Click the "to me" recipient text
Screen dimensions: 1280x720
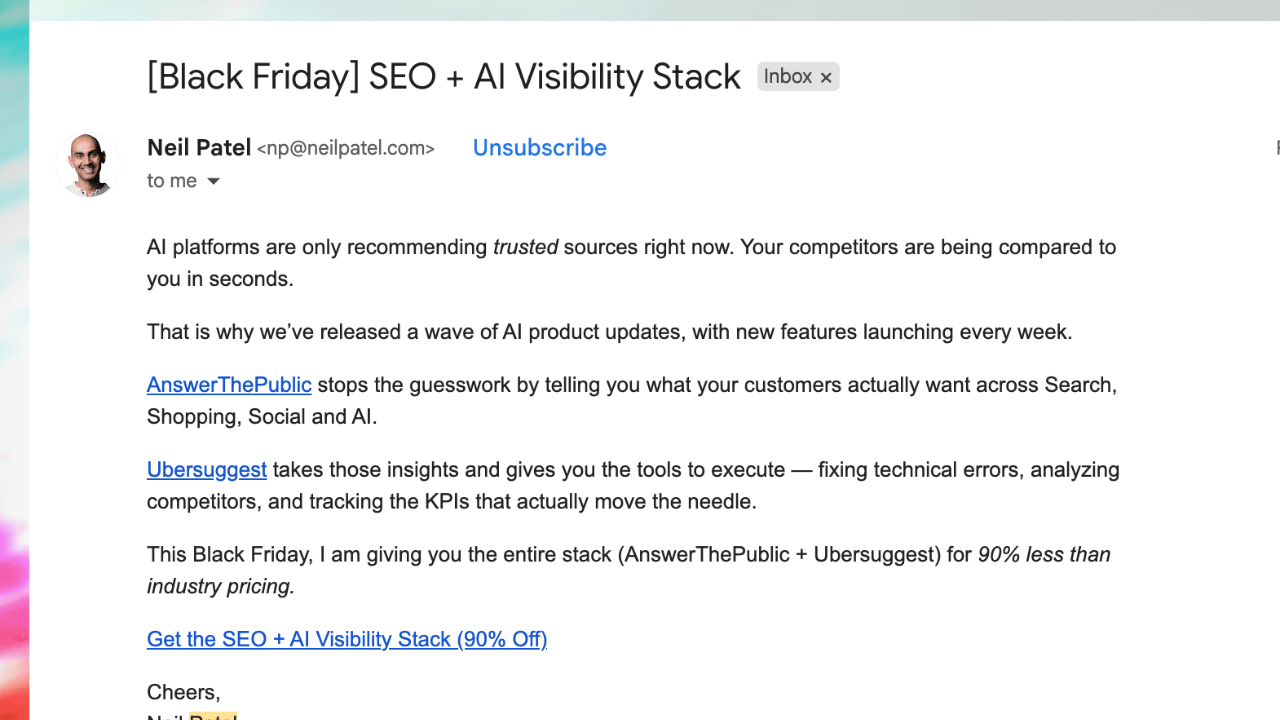pyautogui.click(x=171, y=181)
